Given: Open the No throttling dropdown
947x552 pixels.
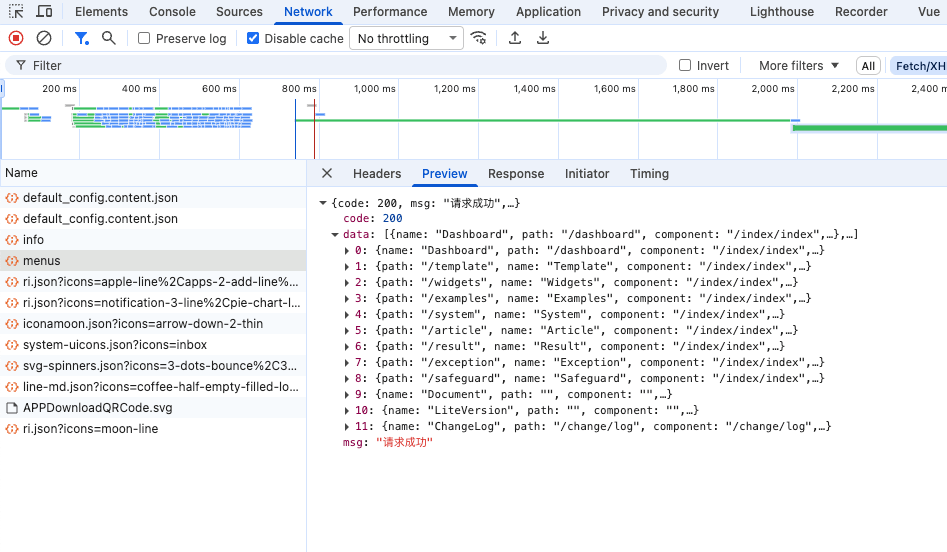Looking at the screenshot, I should (406, 38).
